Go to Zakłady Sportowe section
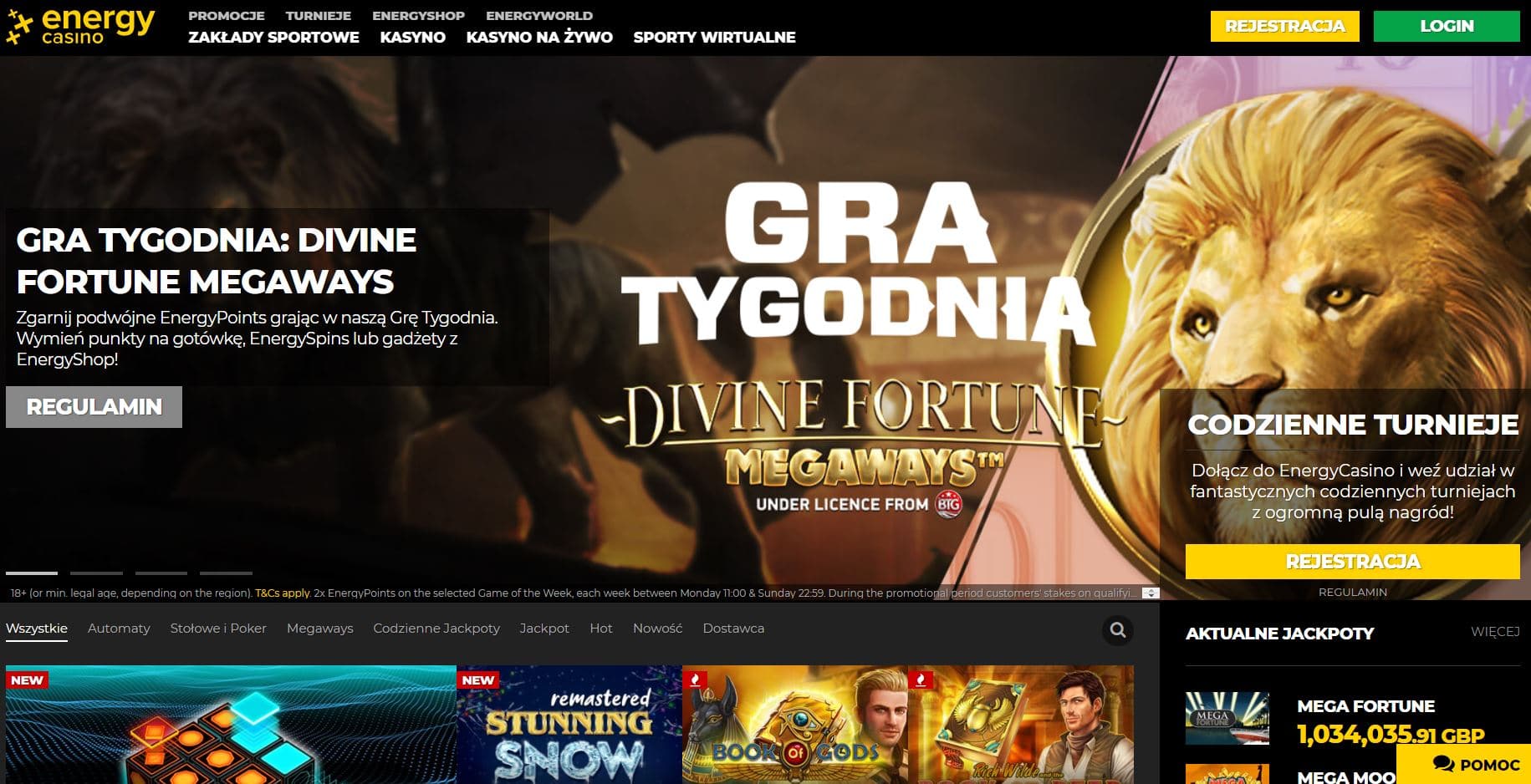Image resolution: width=1531 pixels, height=784 pixels. click(273, 38)
